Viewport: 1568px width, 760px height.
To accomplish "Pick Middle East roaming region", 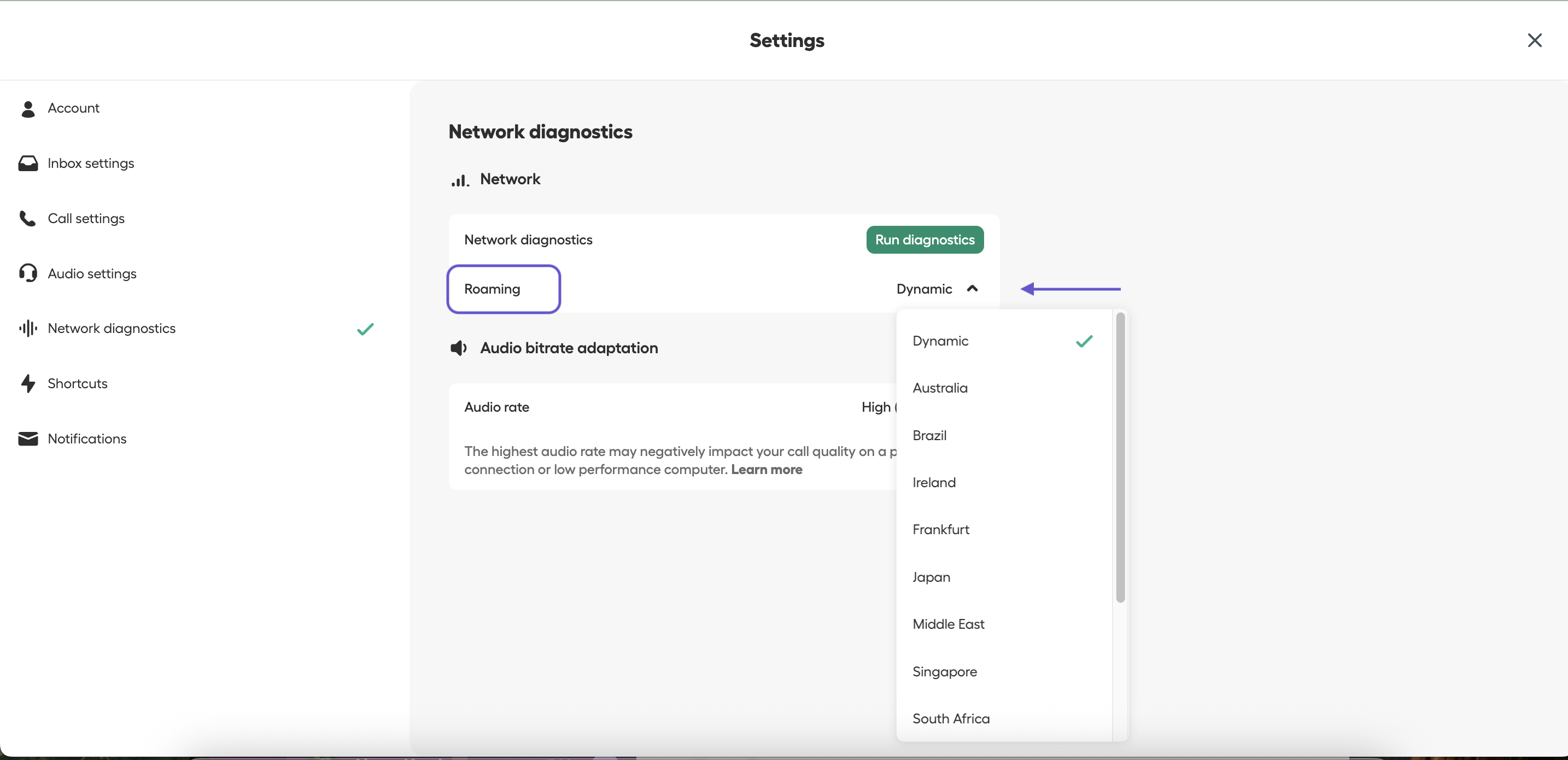I will 1004,624.
